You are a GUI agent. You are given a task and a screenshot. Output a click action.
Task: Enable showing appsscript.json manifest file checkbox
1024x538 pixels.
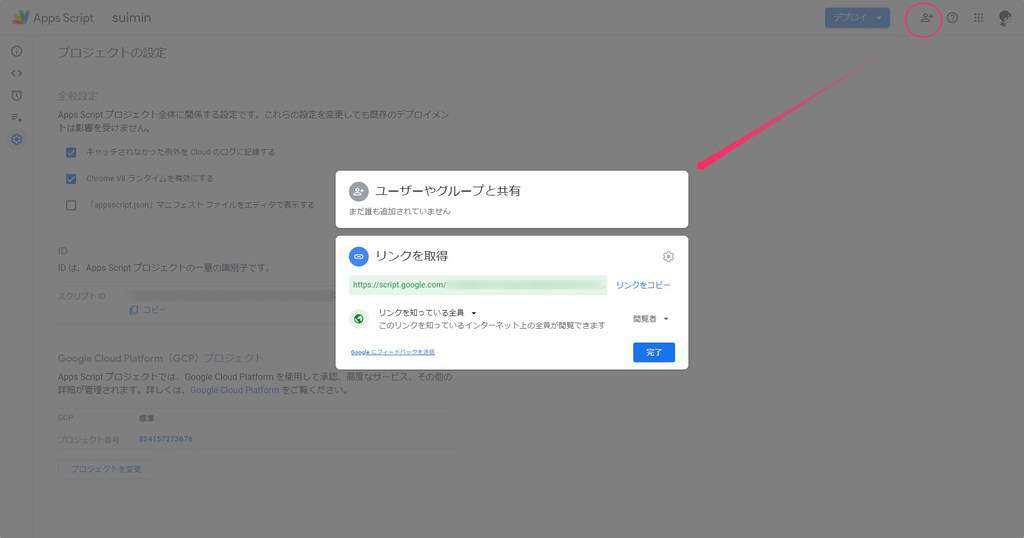[71, 205]
